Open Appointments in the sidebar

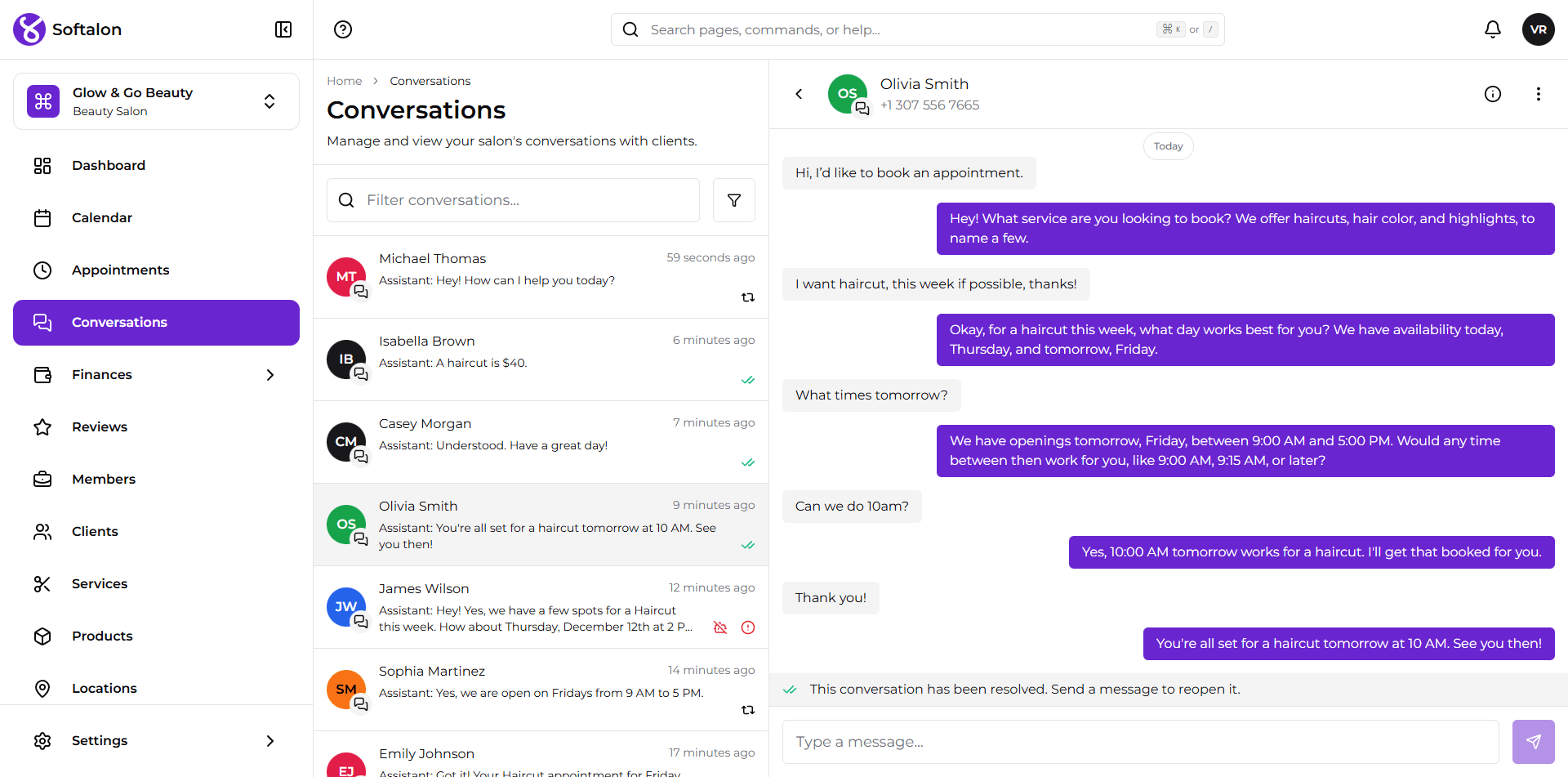156,270
